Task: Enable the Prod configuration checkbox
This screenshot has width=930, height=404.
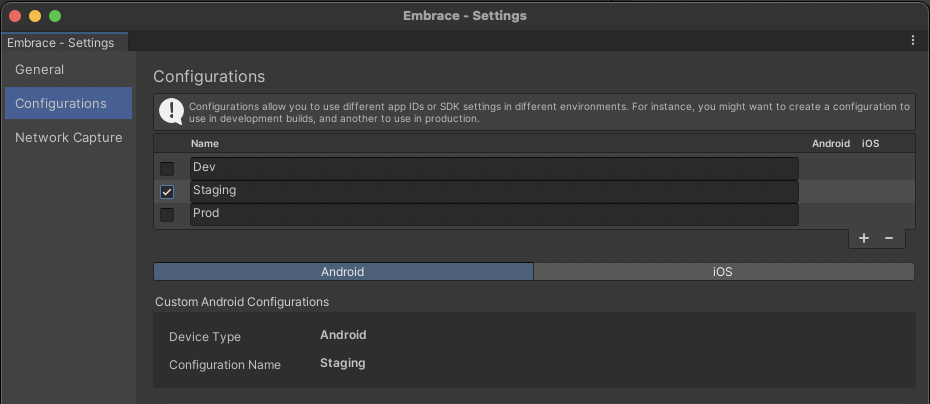Action: point(167,215)
